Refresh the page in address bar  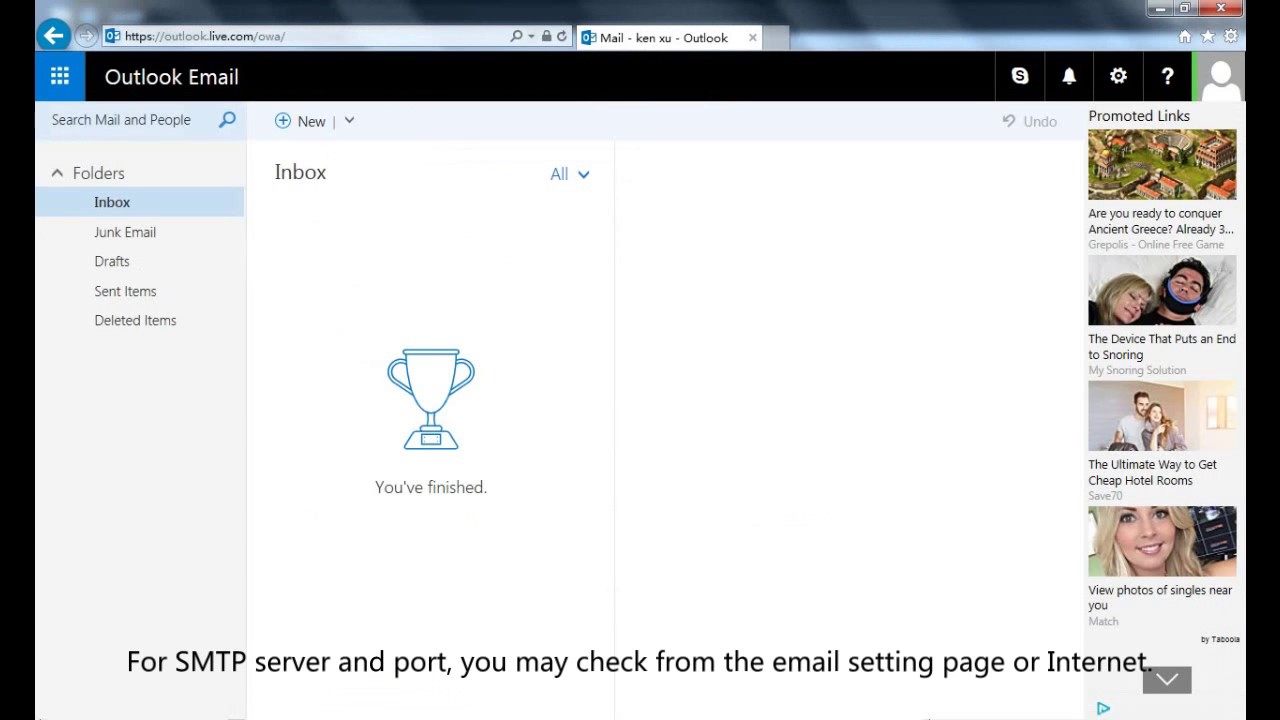(x=562, y=36)
